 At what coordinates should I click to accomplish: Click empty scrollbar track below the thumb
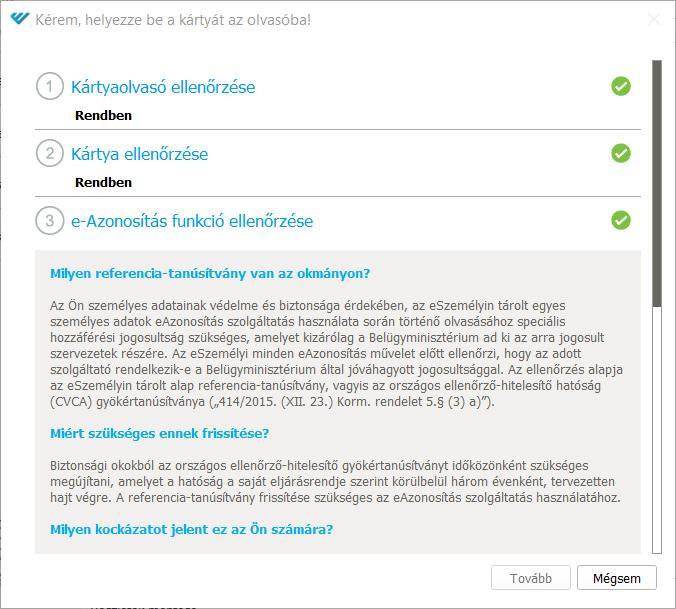pyautogui.click(x=657, y=430)
